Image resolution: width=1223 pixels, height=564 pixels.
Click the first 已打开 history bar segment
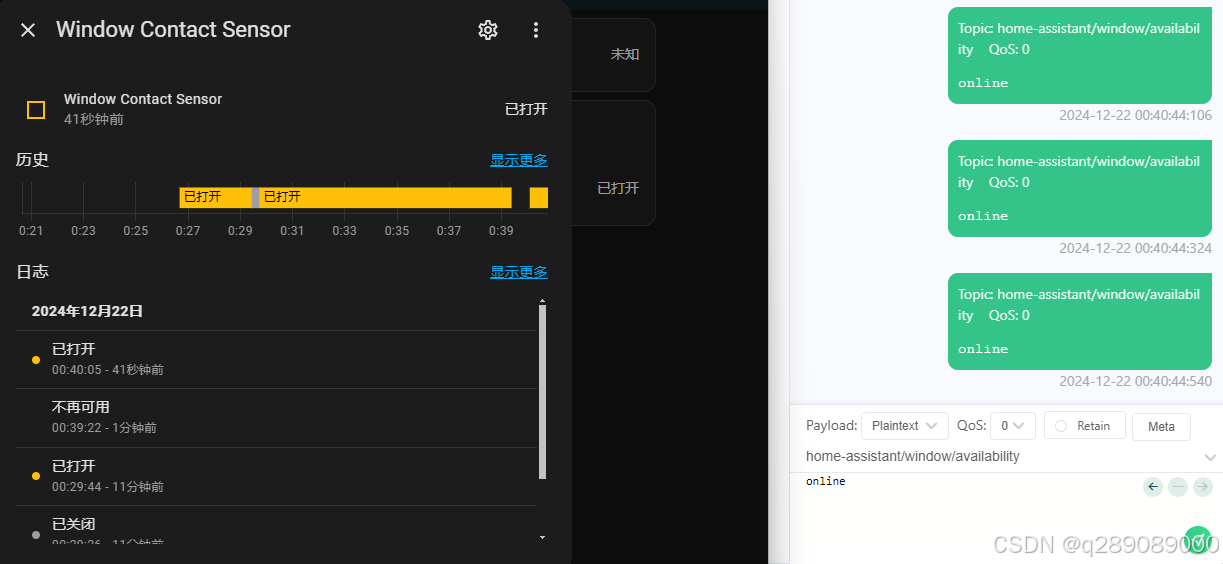tap(215, 197)
